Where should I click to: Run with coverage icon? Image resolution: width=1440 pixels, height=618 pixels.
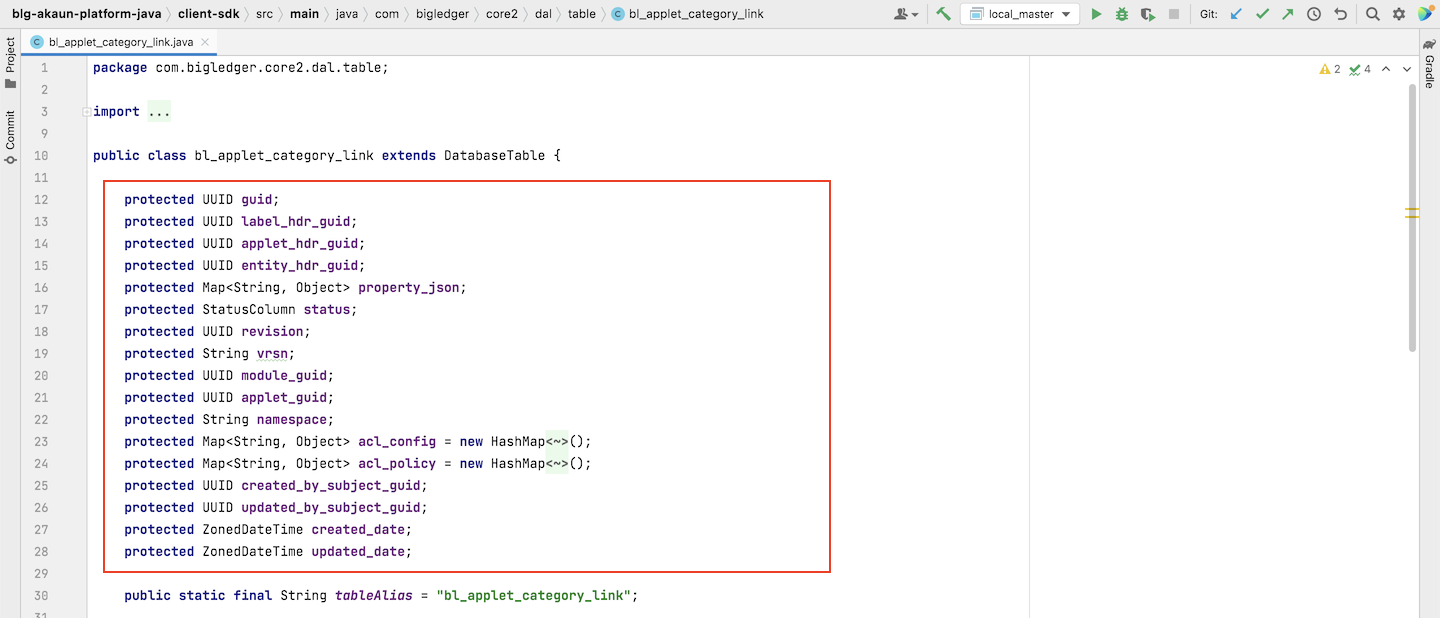tap(1148, 14)
